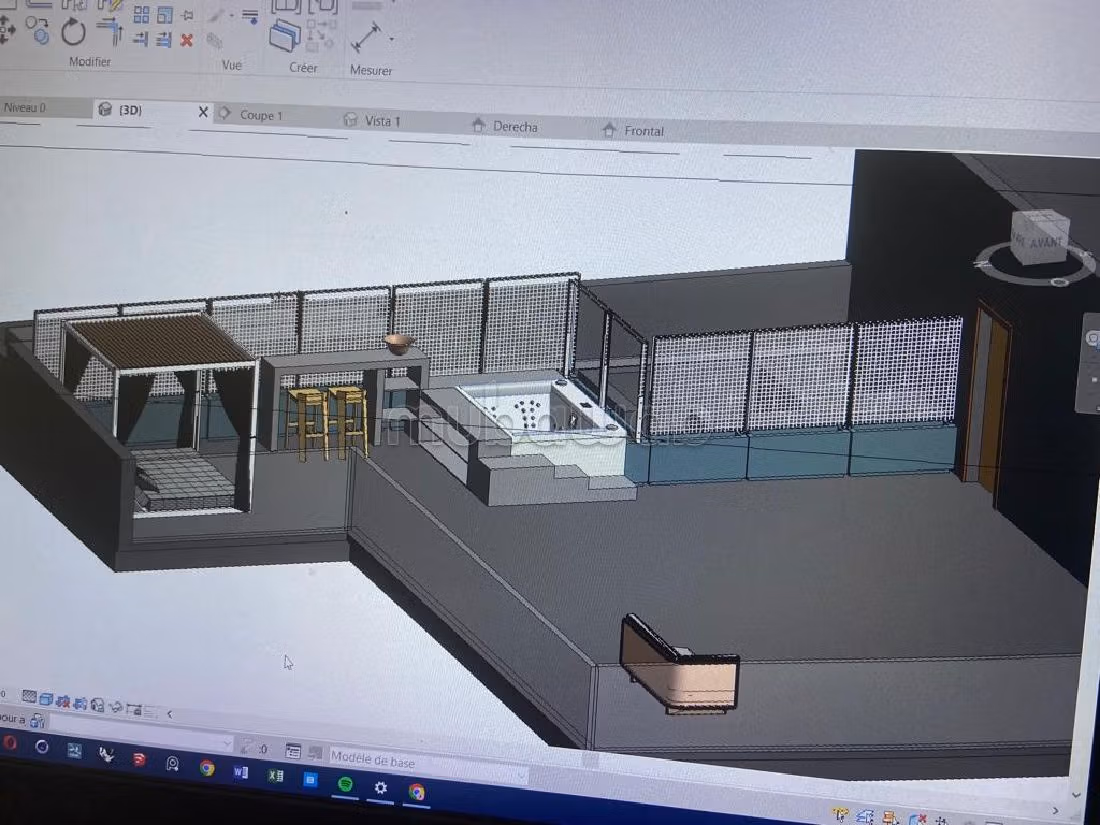Select the Rotate tool in Modifier panel
1100x825 pixels.
(x=73, y=32)
